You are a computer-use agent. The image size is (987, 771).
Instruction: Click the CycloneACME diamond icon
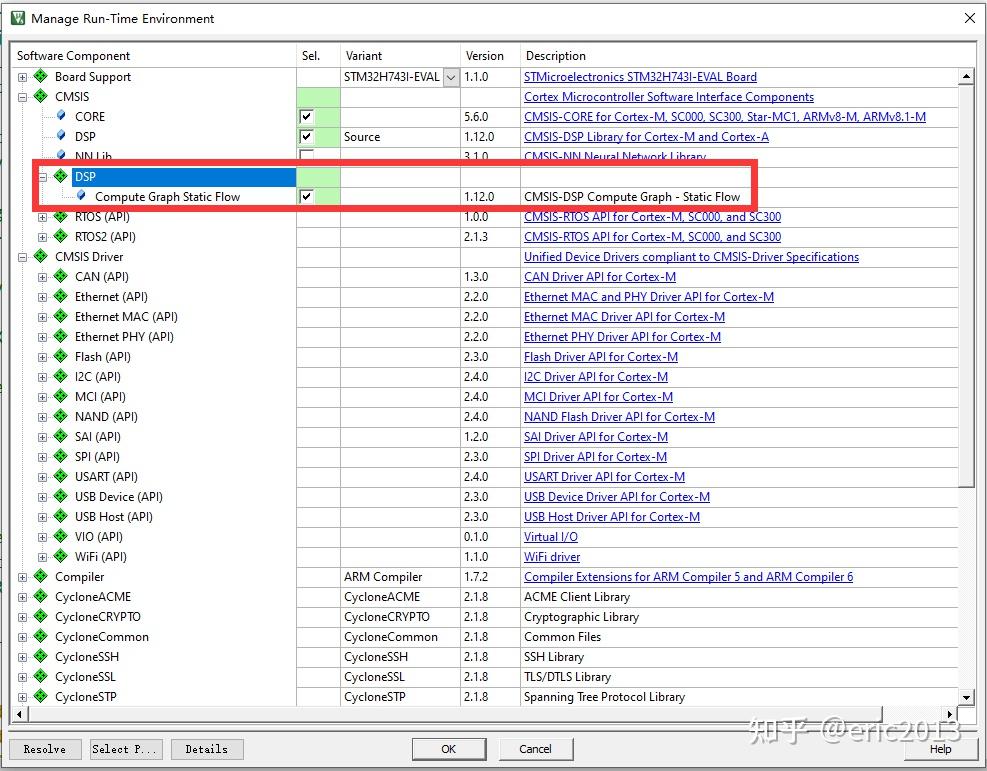[x=41, y=596]
